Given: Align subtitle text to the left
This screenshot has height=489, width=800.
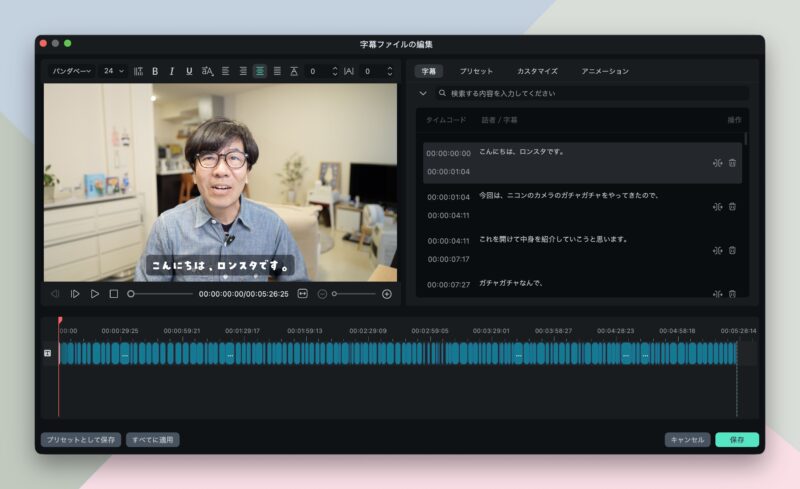Looking at the screenshot, I should [225, 71].
